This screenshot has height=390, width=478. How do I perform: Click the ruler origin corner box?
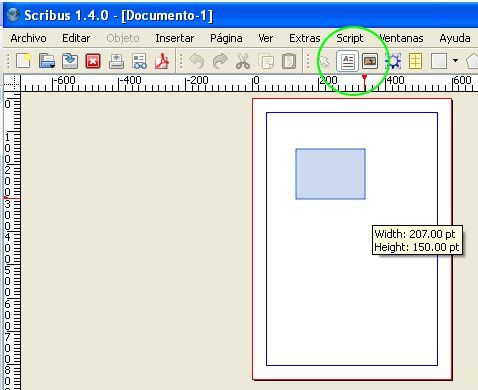coord(12,83)
